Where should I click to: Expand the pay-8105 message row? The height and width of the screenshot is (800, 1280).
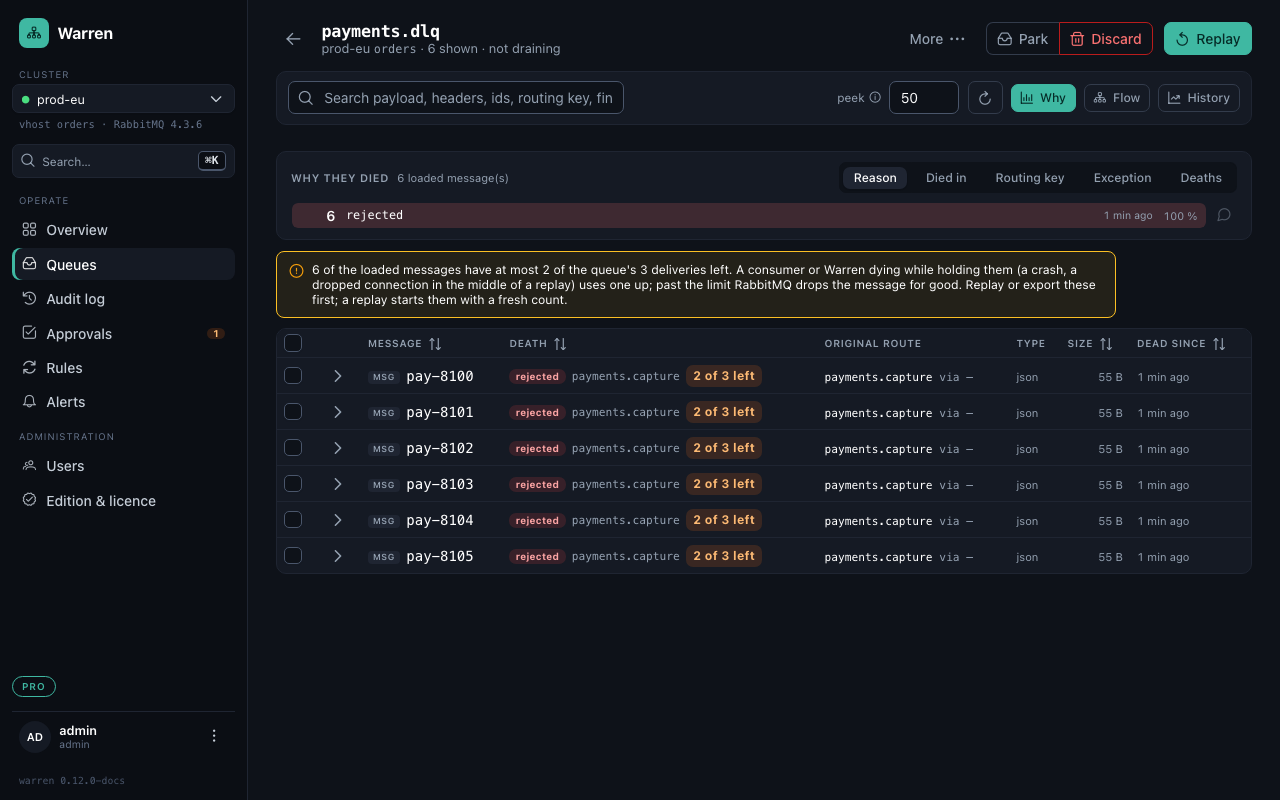(338, 556)
